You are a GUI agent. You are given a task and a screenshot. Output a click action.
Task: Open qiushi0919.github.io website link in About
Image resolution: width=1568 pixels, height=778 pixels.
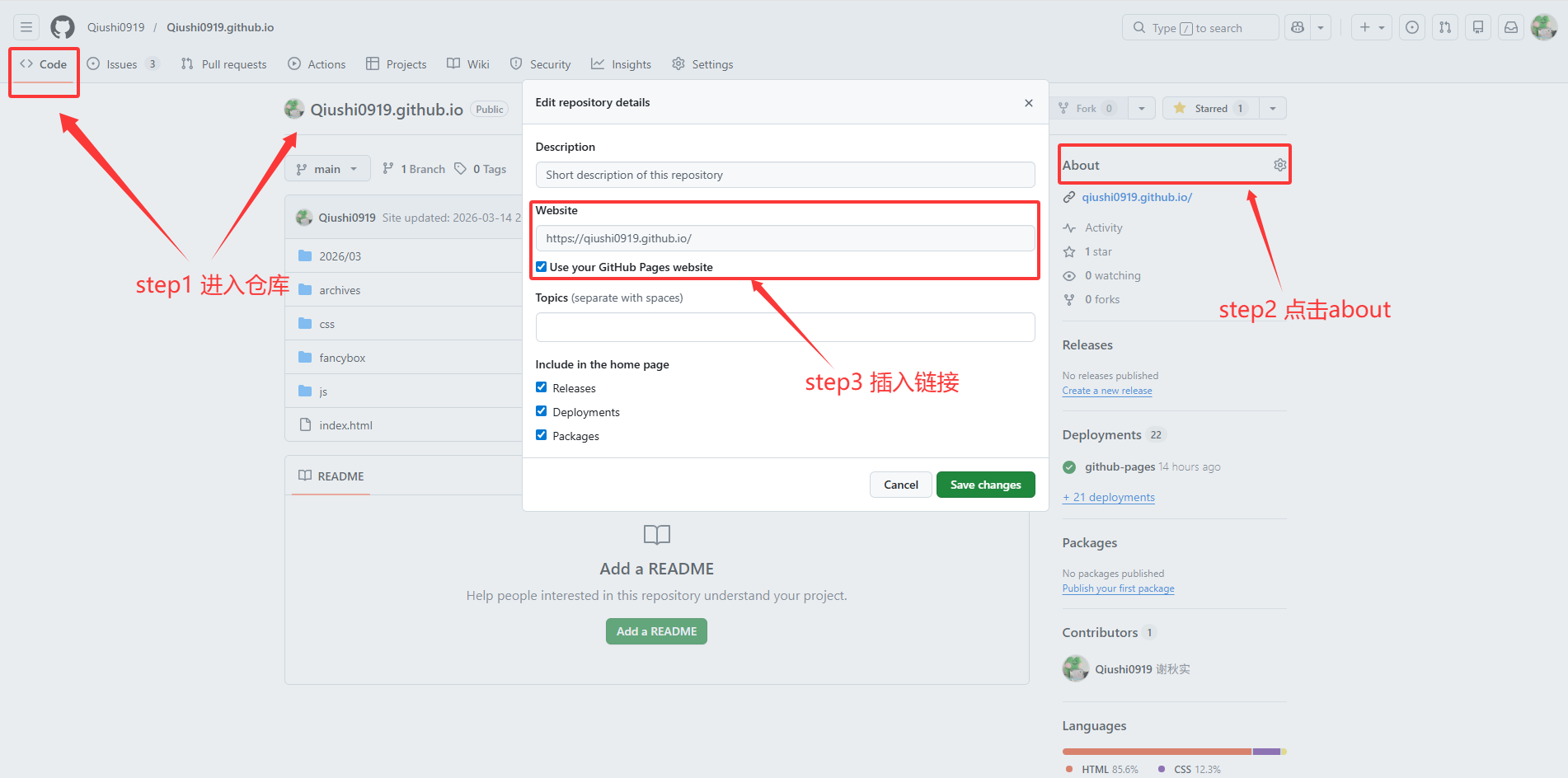click(1137, 197)
